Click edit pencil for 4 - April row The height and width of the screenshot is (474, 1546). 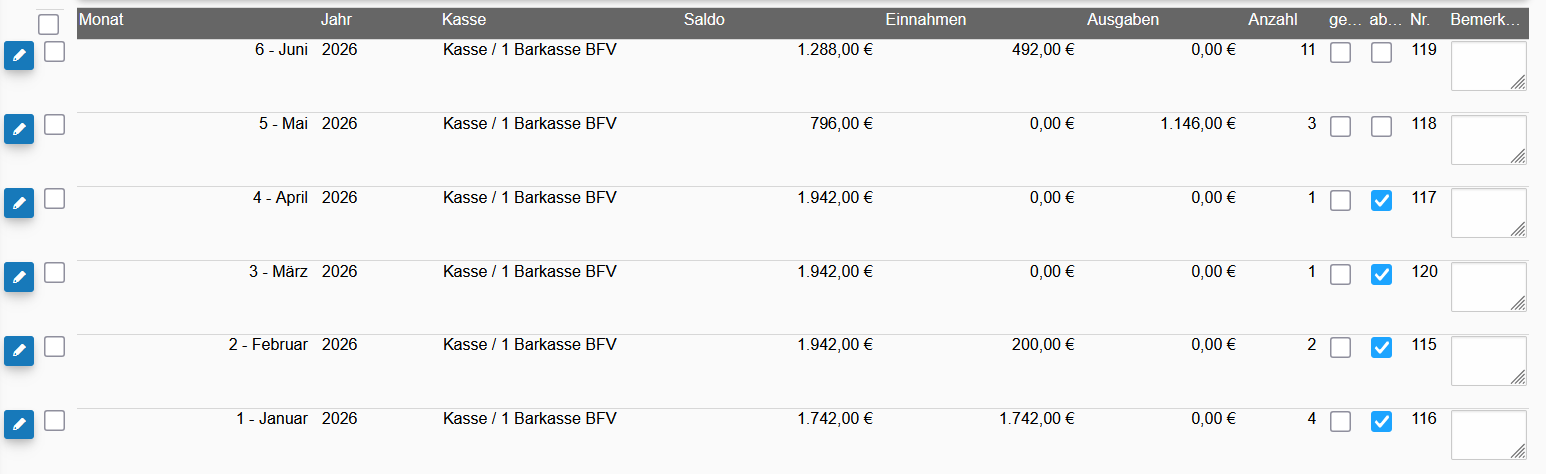click(19, 203)
